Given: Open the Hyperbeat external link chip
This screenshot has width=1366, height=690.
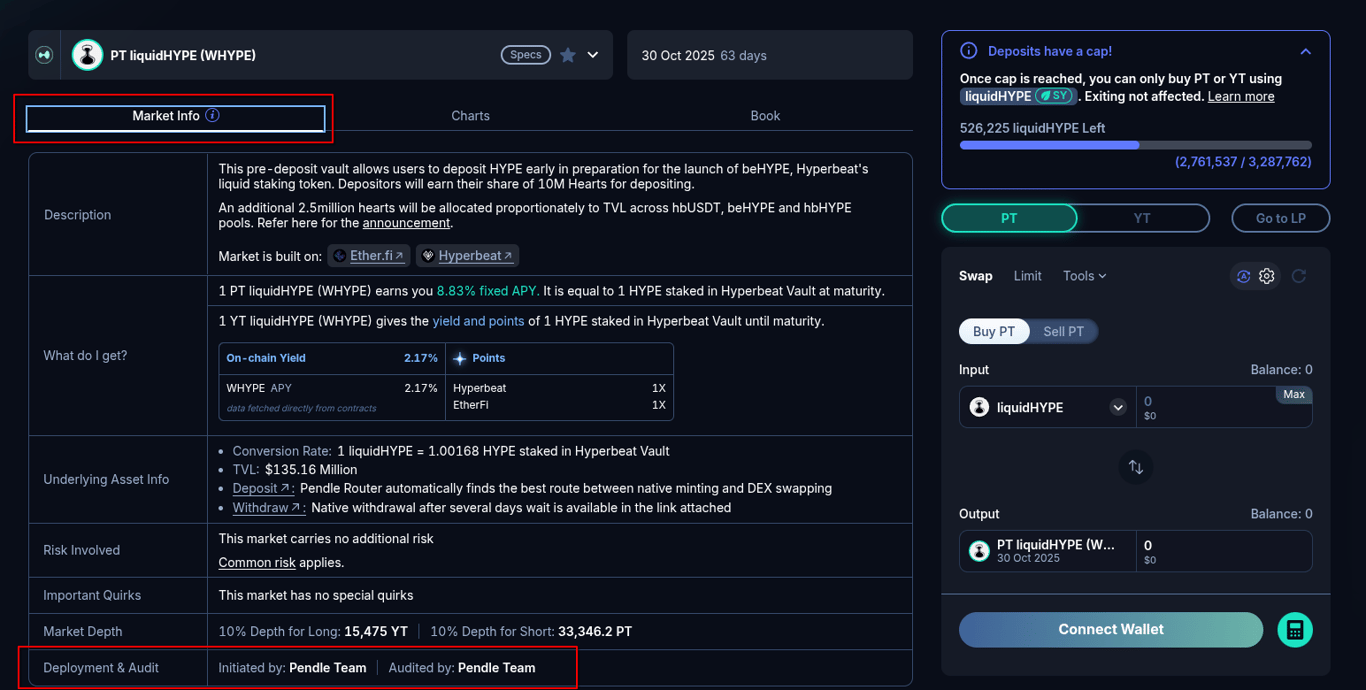Looking at the screenshot, I should pos(467,256).
